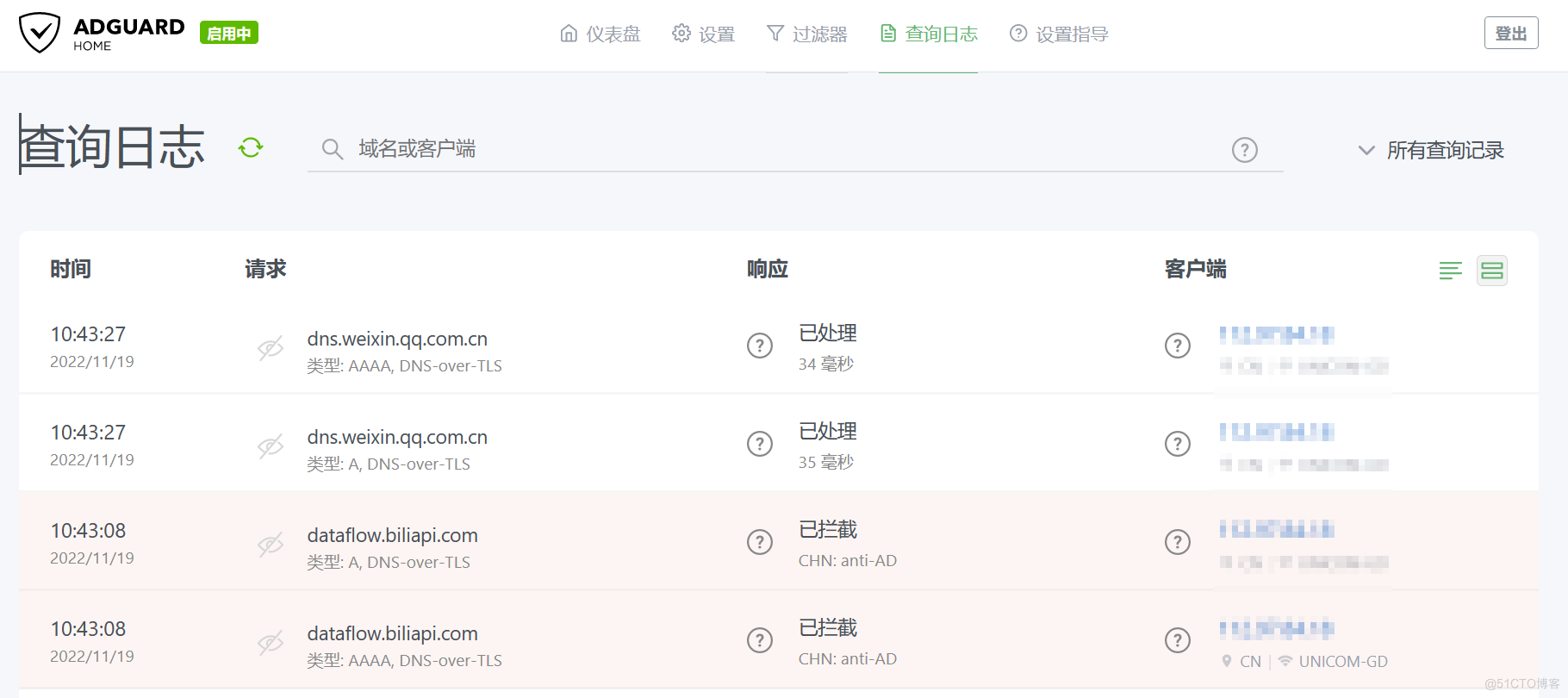This screenshot has height=698, width=1568.
Task: Click the response info icon beside CHN: anti-AD
Action: point(759,542)
